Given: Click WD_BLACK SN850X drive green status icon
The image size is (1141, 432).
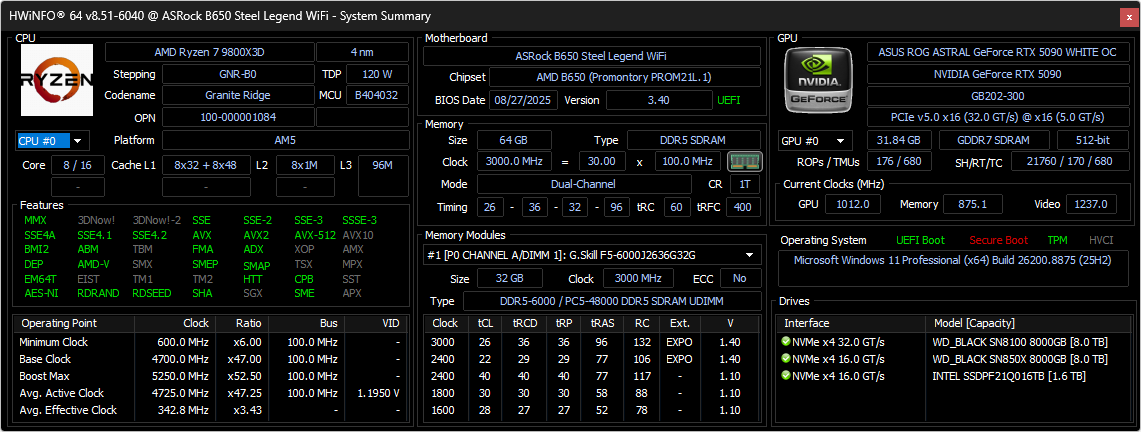Looking at the screenshot, I should pos(785,359).
